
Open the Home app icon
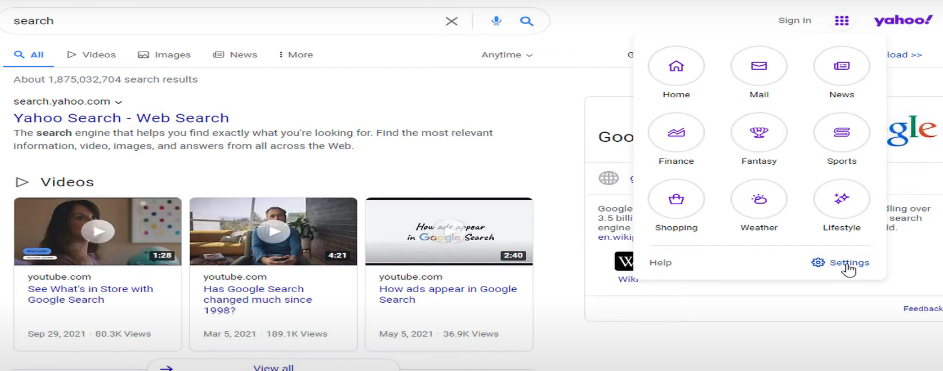(x=676, y=66)
